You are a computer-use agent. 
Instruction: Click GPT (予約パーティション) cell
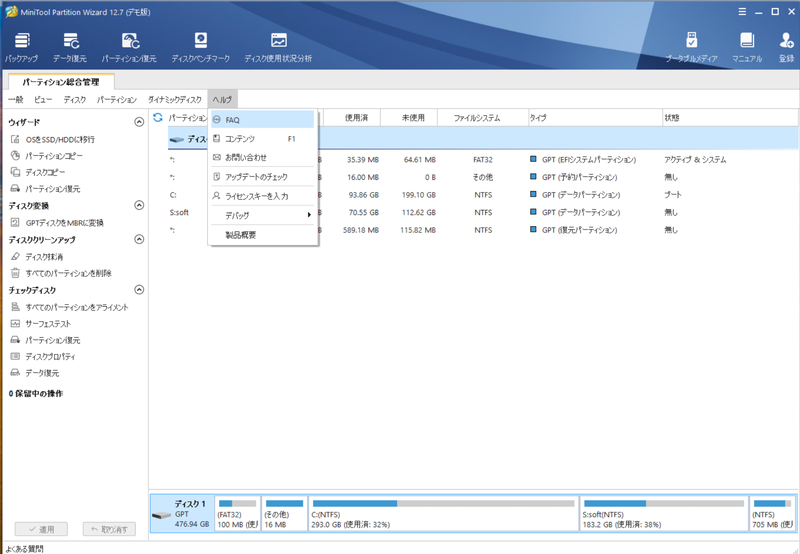(x=580, y=177)
